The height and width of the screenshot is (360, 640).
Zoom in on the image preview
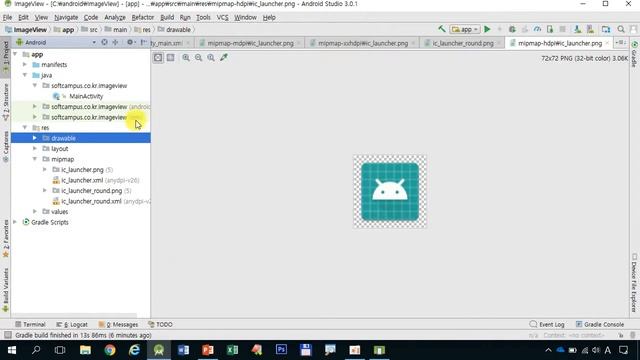coord(186,58)
